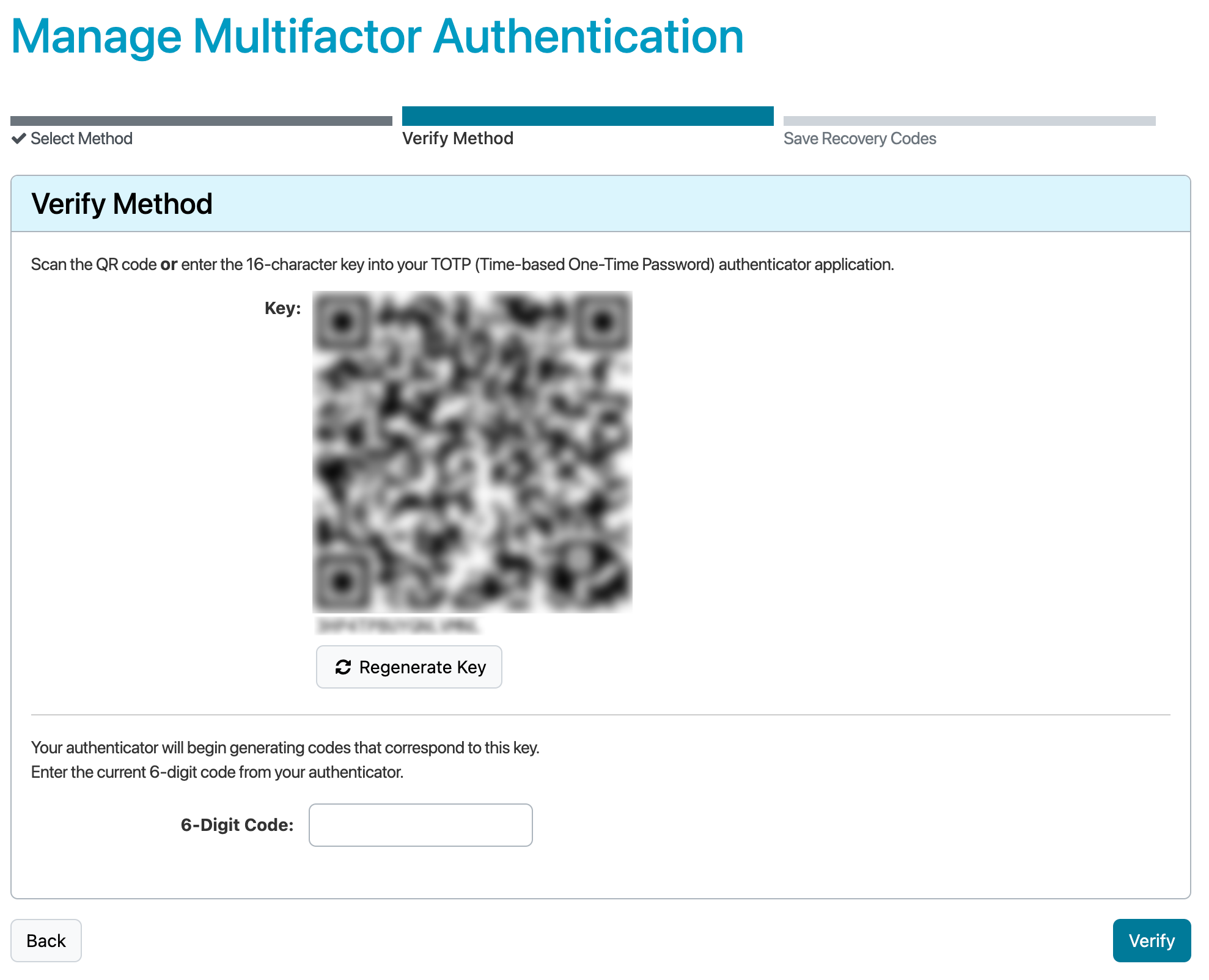
Task: Click 'Enter the current 6-digit code' text
Action: pyautogui.click(x=217, y=772)
